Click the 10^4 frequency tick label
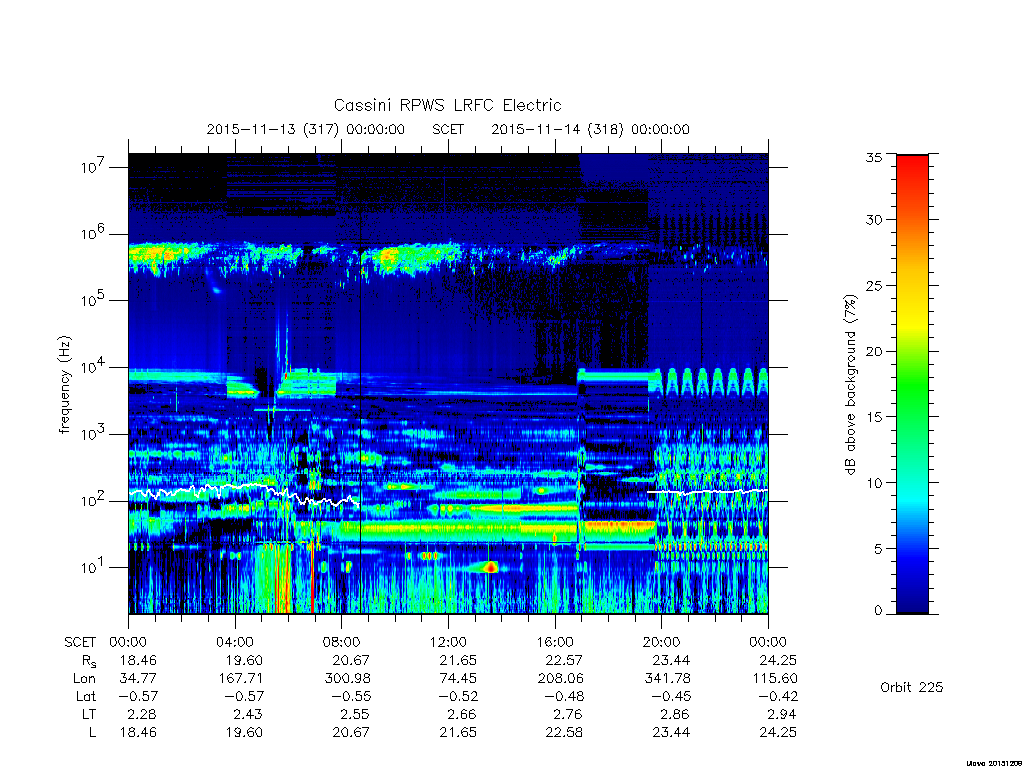Screen dimensions: 1024x768 [x=93, y=366]
